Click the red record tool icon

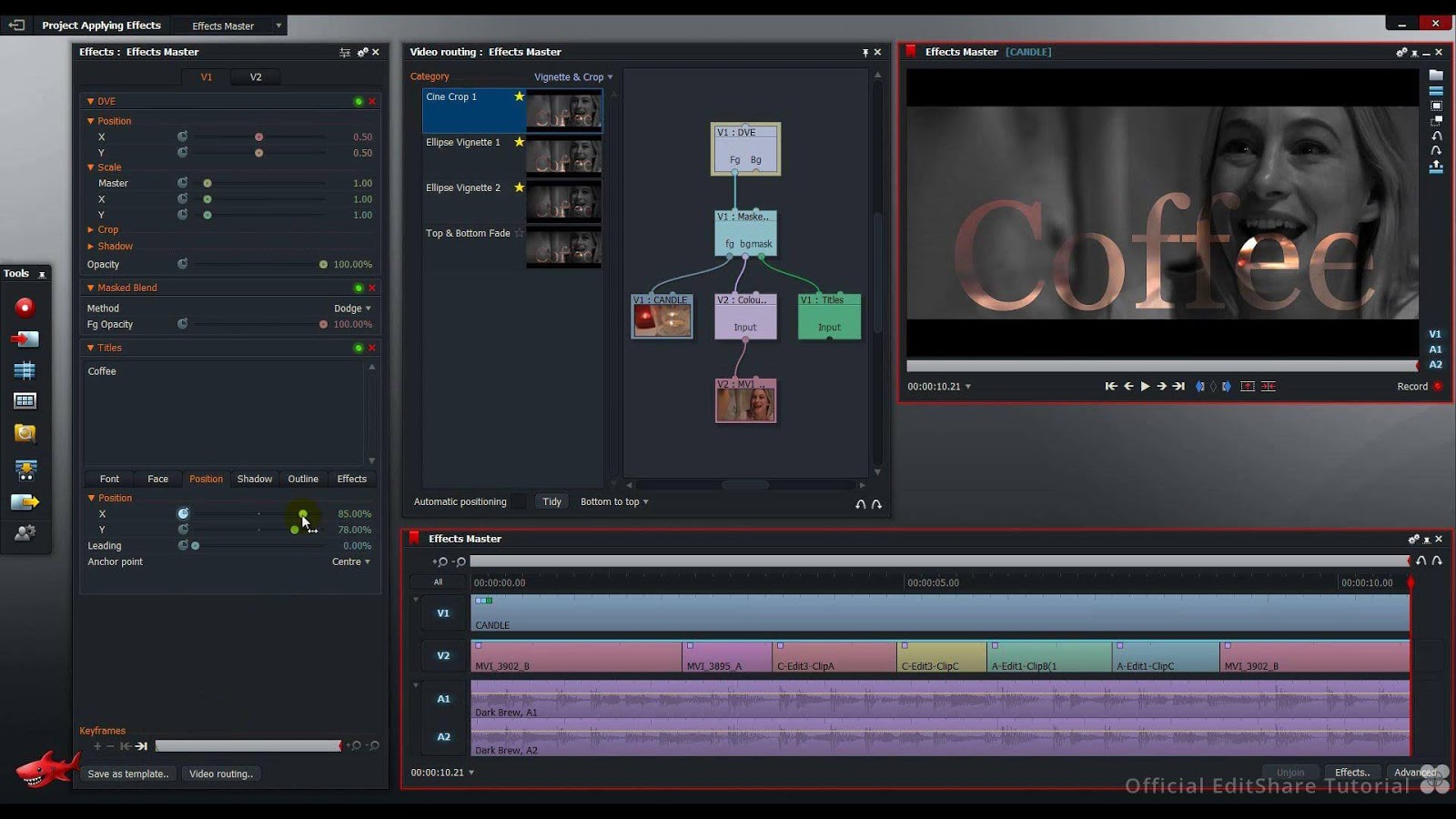click(25, 308)
